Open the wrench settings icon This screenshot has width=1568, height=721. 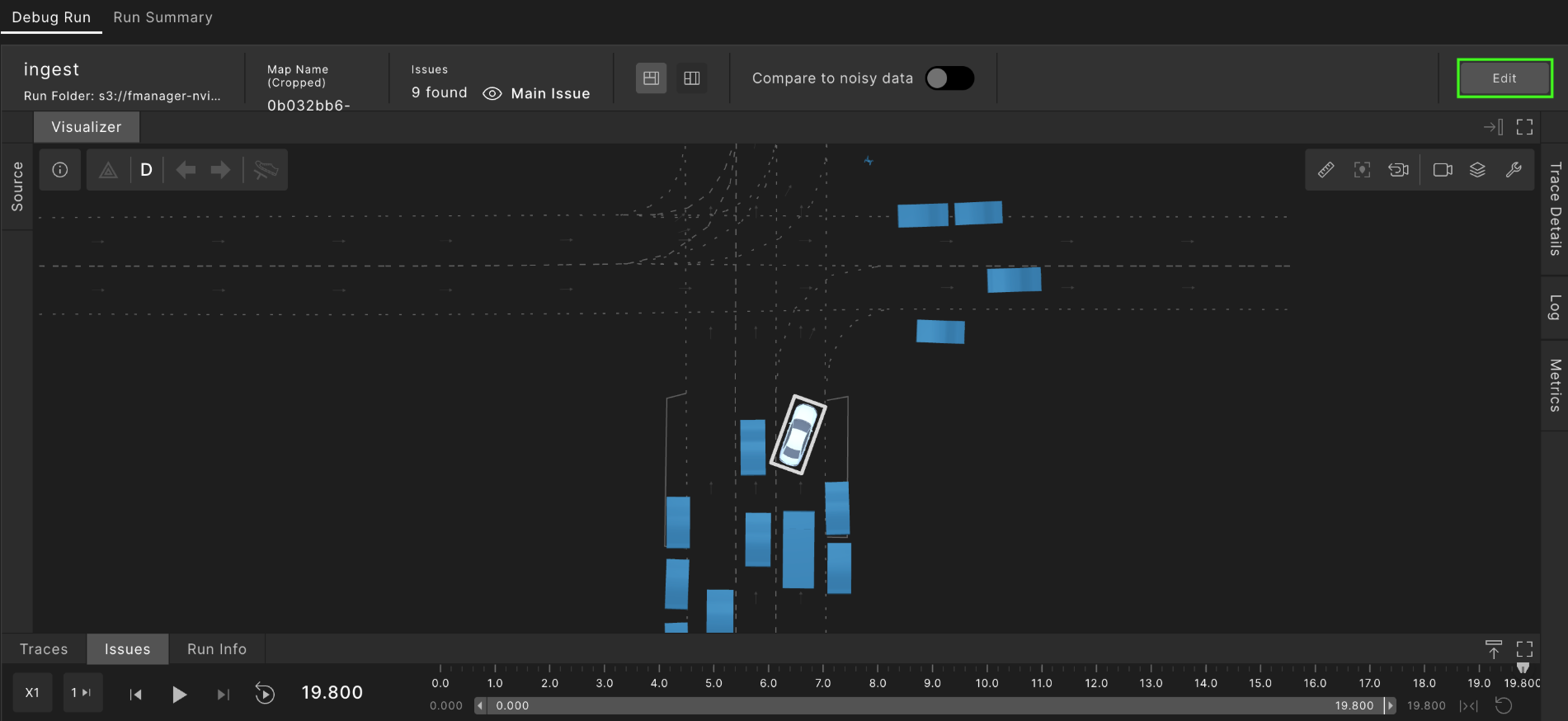tap(1514, 170)
